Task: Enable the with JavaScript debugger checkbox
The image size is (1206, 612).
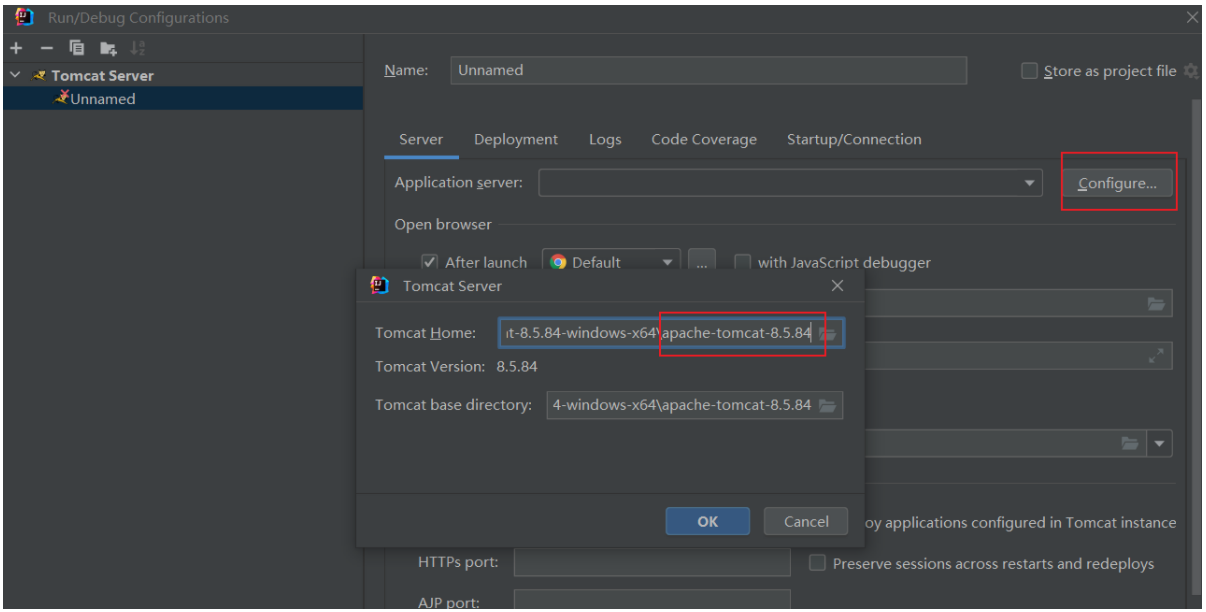Action: (742, 262)
